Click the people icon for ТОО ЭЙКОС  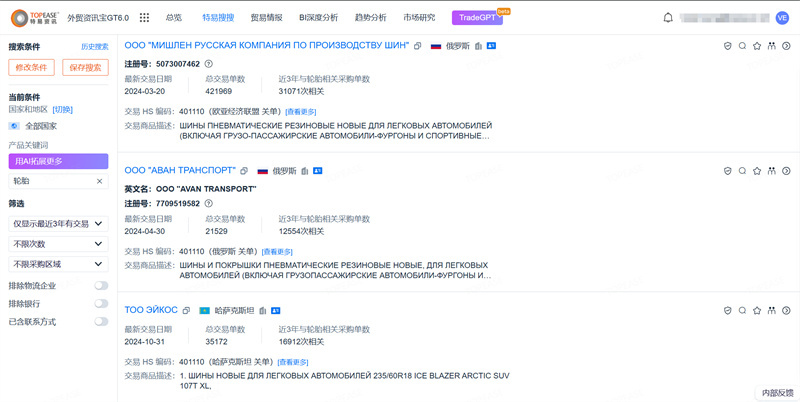(x=771, y=310)
